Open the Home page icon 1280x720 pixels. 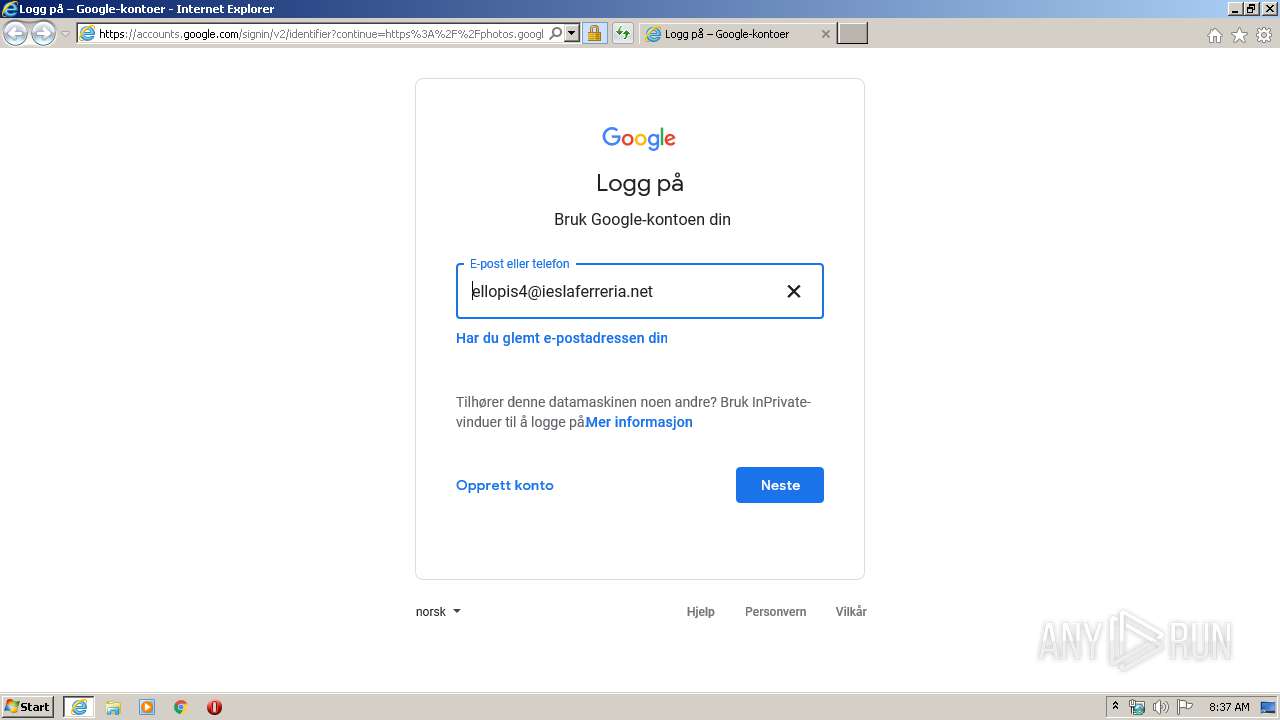pos(1215,35)
